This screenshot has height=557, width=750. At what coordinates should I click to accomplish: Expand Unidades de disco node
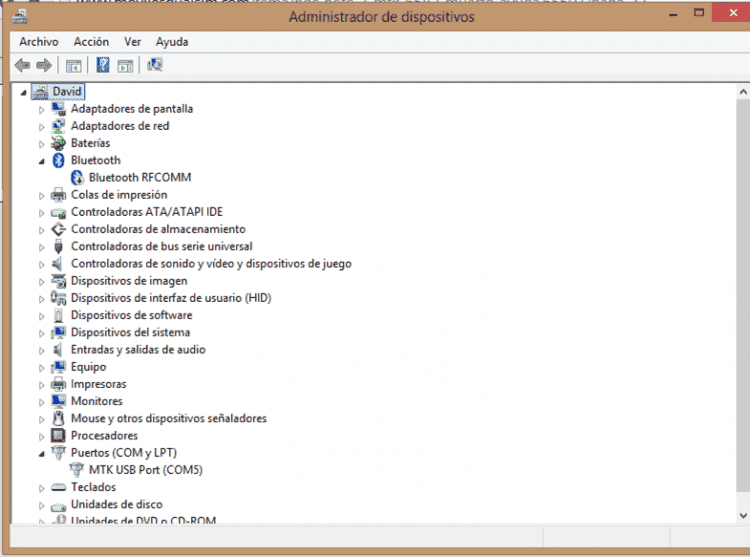(42, 506)
